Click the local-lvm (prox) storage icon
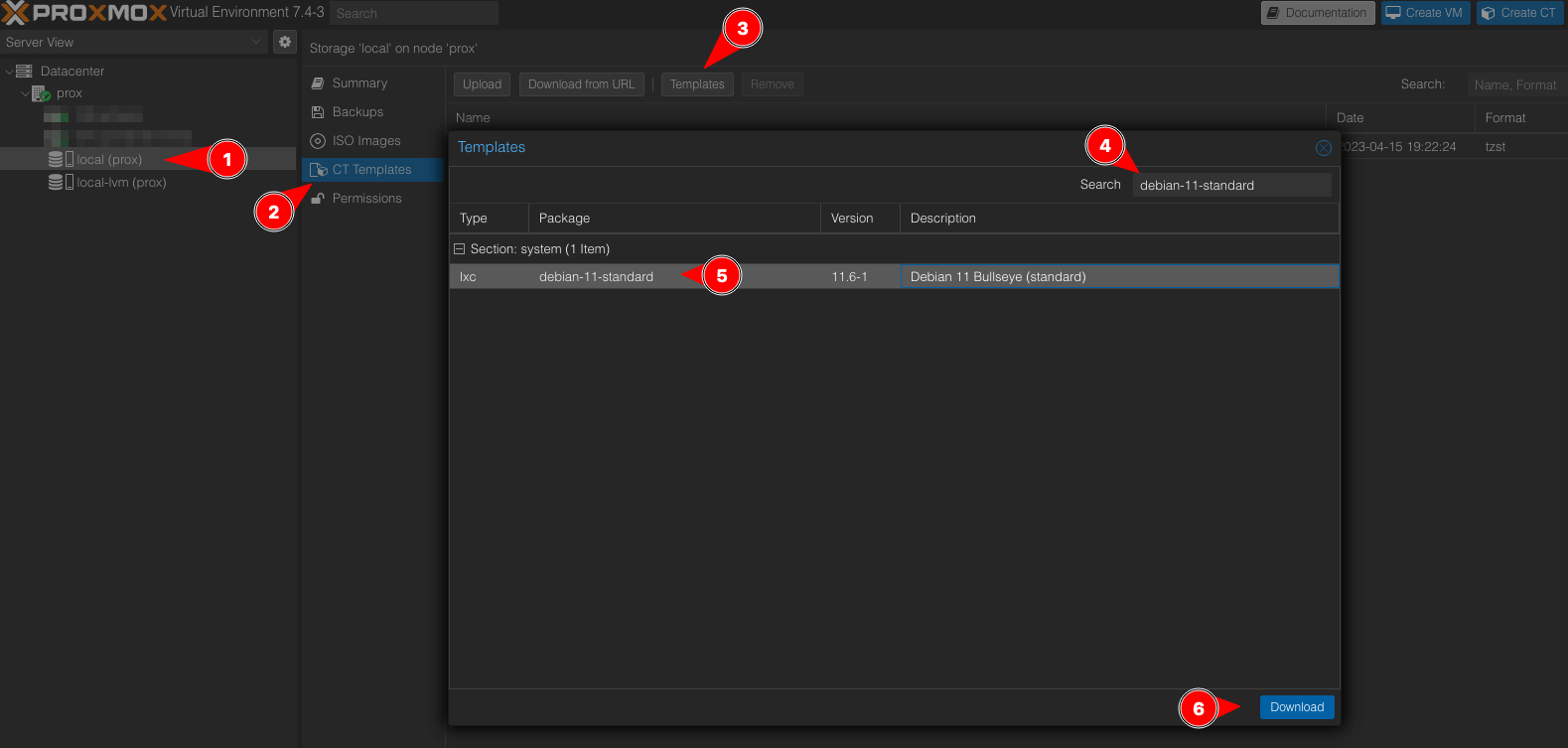Screen dimensions: 1568x748 61,183
